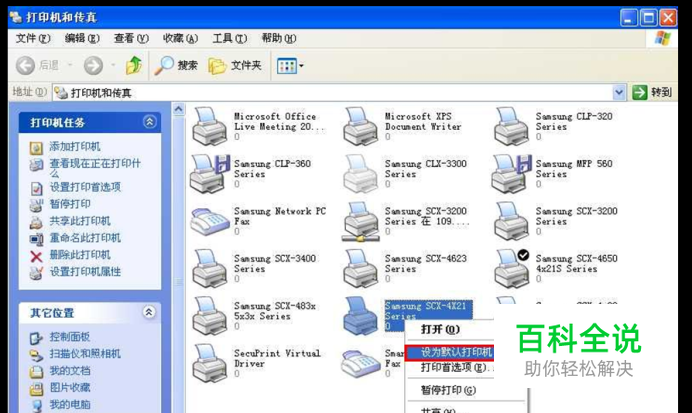Click 重命名此打印机 task link
The width and height of the screenshot is (692, 413).
pyautogui.click(x=85, y=238)
